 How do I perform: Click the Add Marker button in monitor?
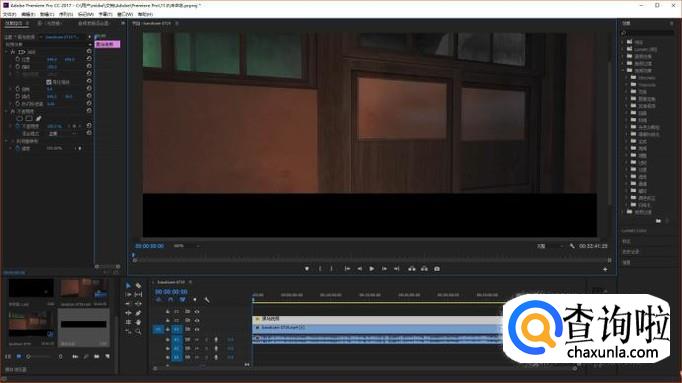[x=307, y=269]
